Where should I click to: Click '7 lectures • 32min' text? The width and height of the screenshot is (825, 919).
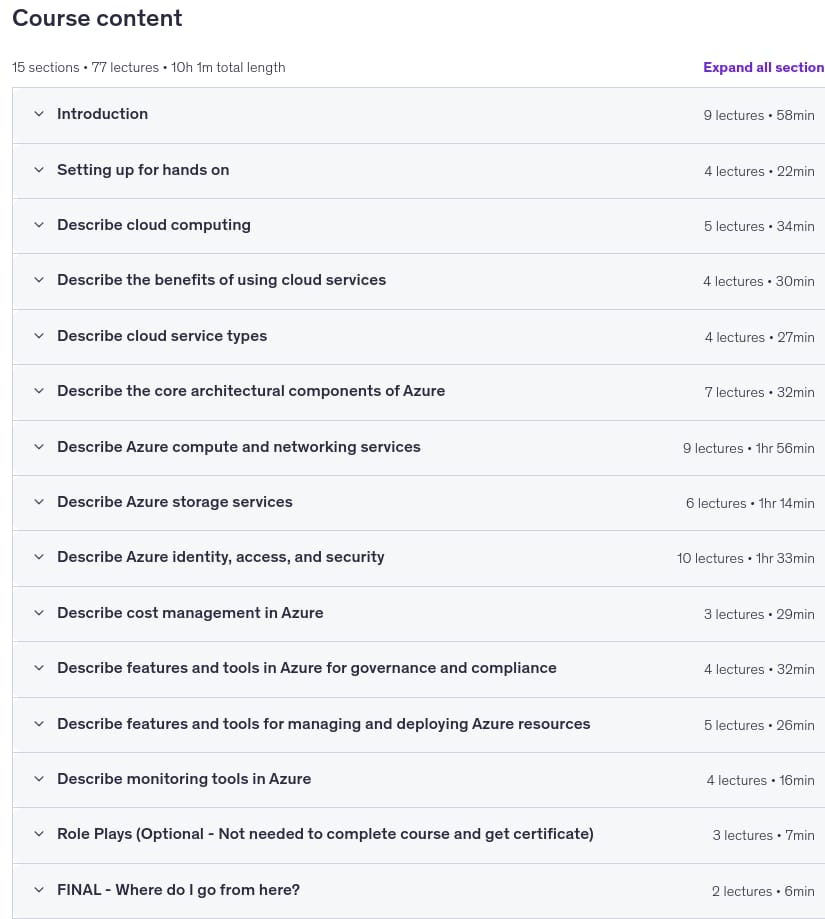[x=759, y=393]
